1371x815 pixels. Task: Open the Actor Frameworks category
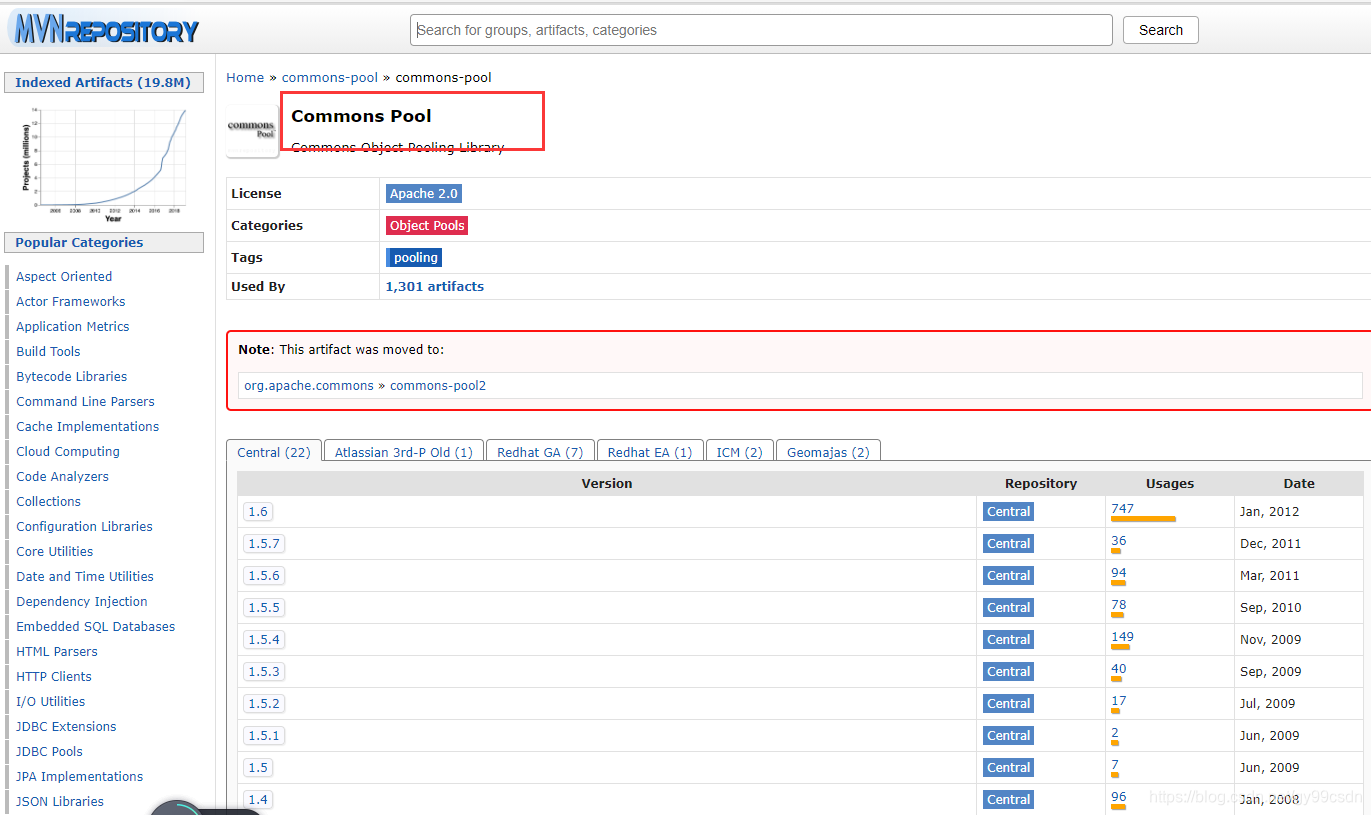point(71,301)
